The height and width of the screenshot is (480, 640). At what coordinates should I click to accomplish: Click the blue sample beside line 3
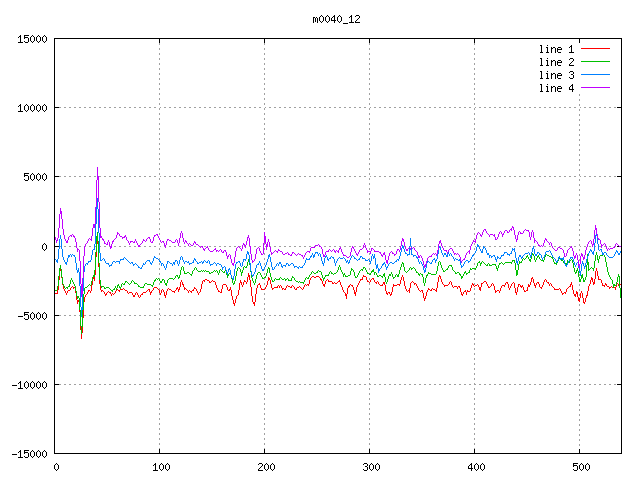[596, 75]
